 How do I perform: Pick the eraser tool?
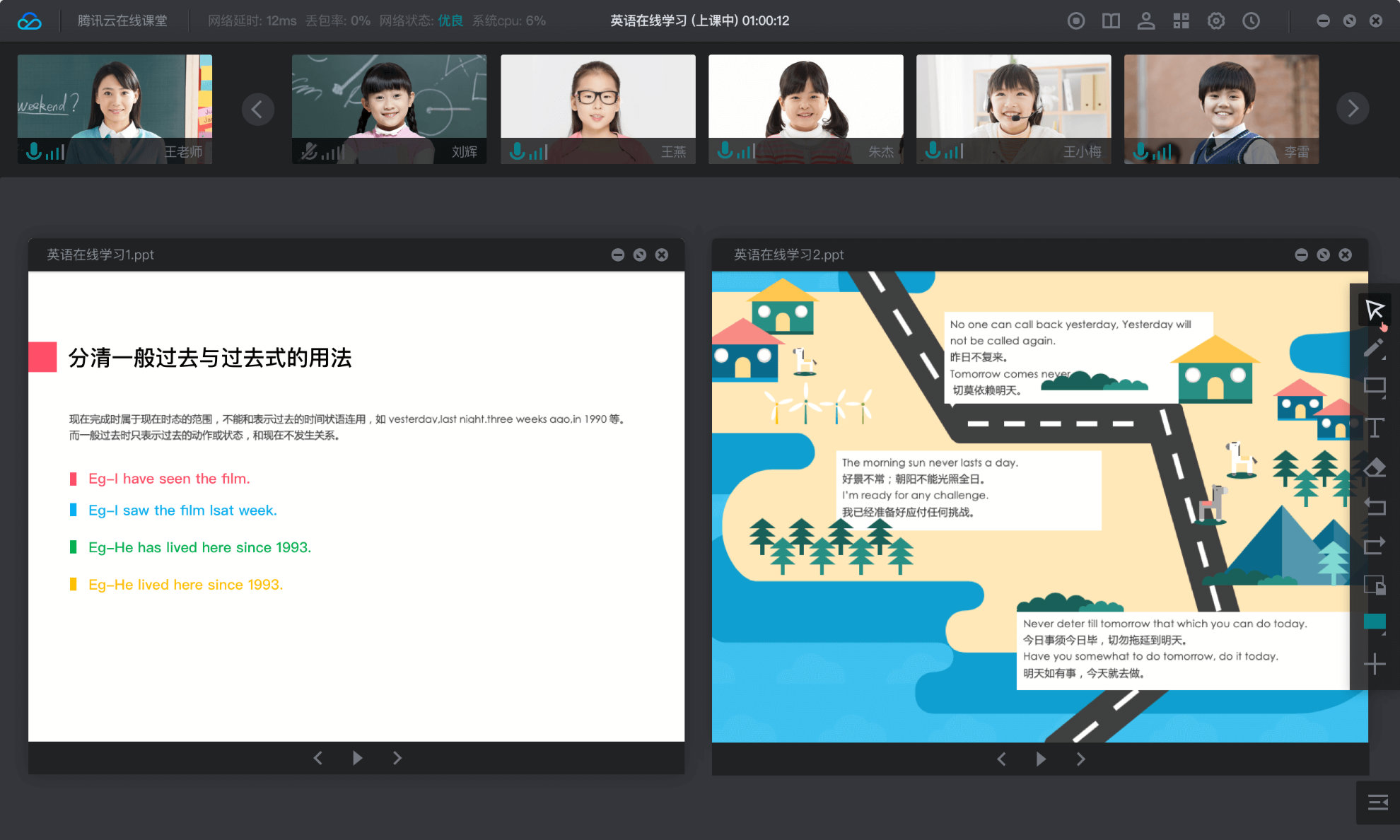coord(1374,468)
